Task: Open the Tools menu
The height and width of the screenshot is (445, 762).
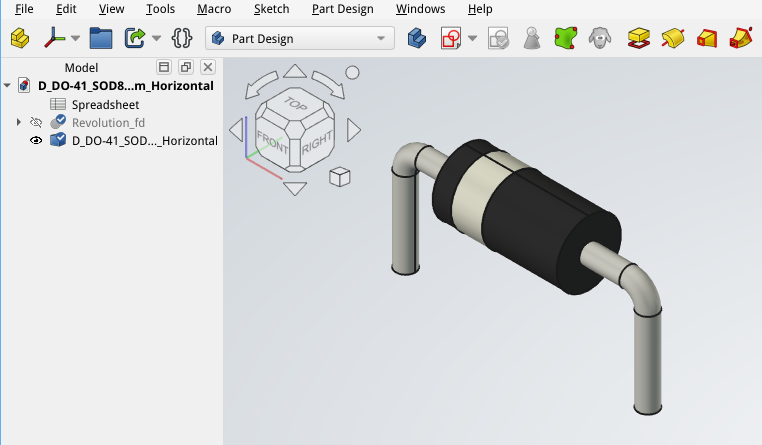Action: [x=160, y=9]
